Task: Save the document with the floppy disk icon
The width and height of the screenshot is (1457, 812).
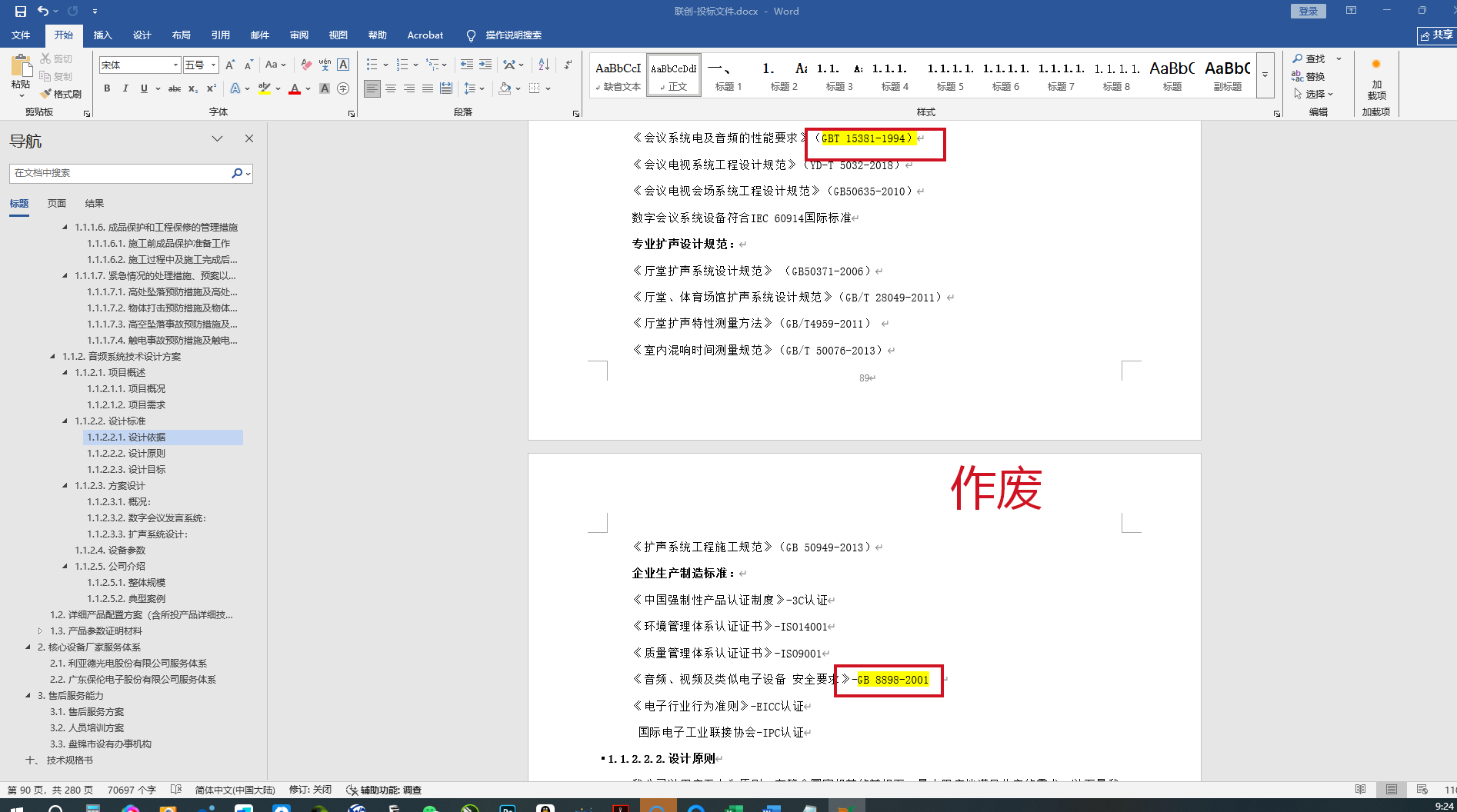Action: coord(21,12)
